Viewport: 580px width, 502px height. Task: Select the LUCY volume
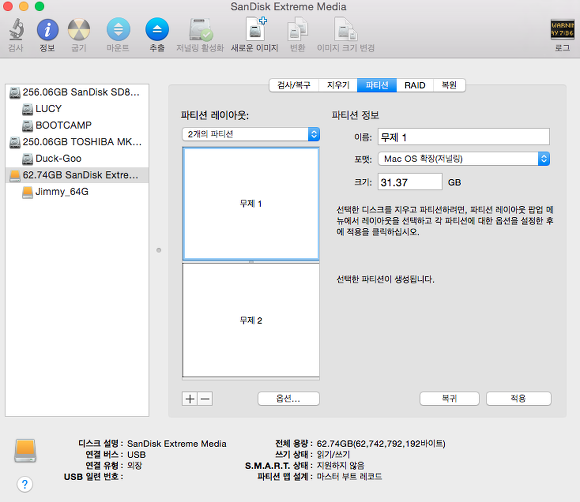pyautogui.click(x=77, y=109)
